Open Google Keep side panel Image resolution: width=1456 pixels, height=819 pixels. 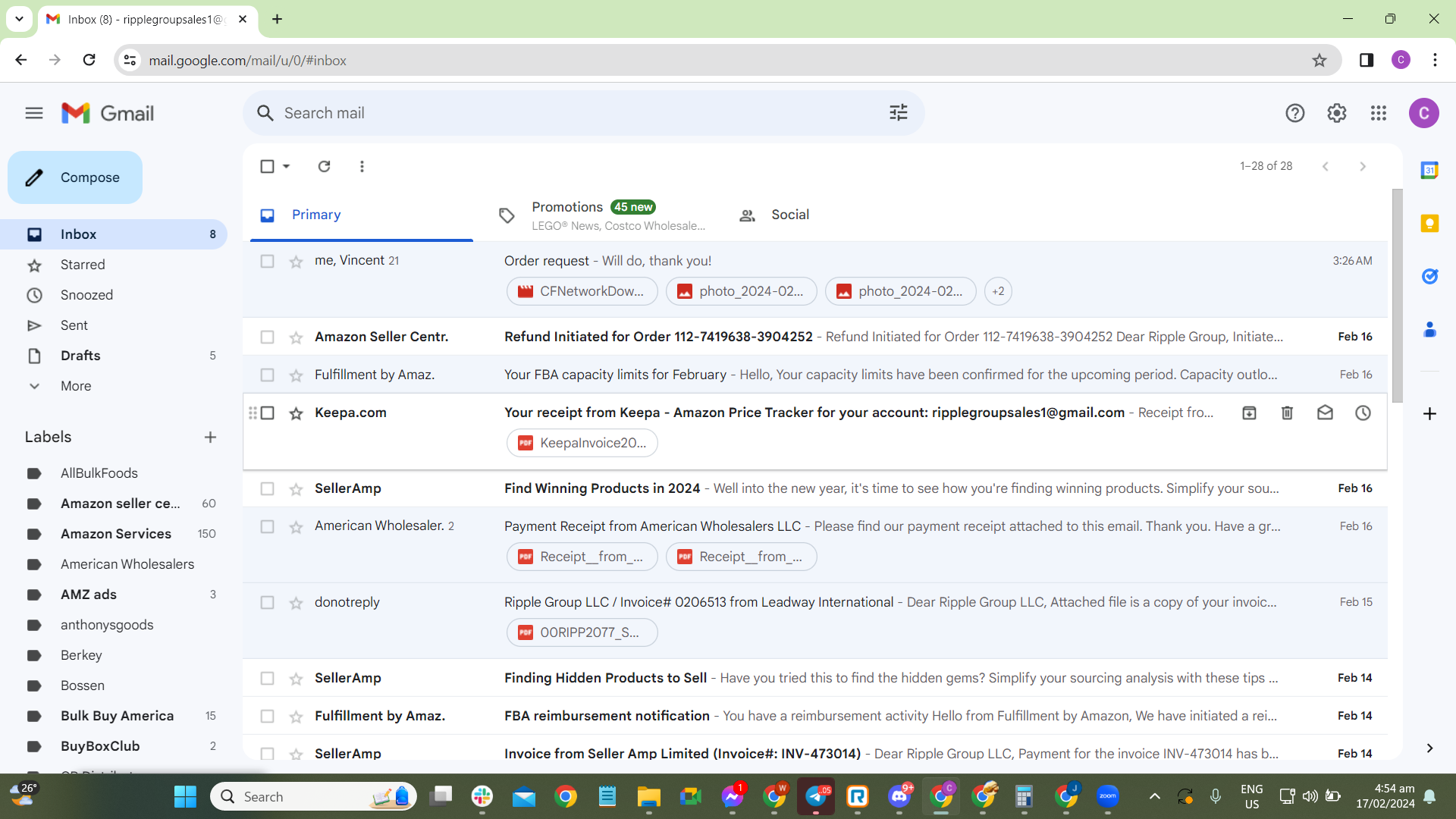pos(1429,224)
